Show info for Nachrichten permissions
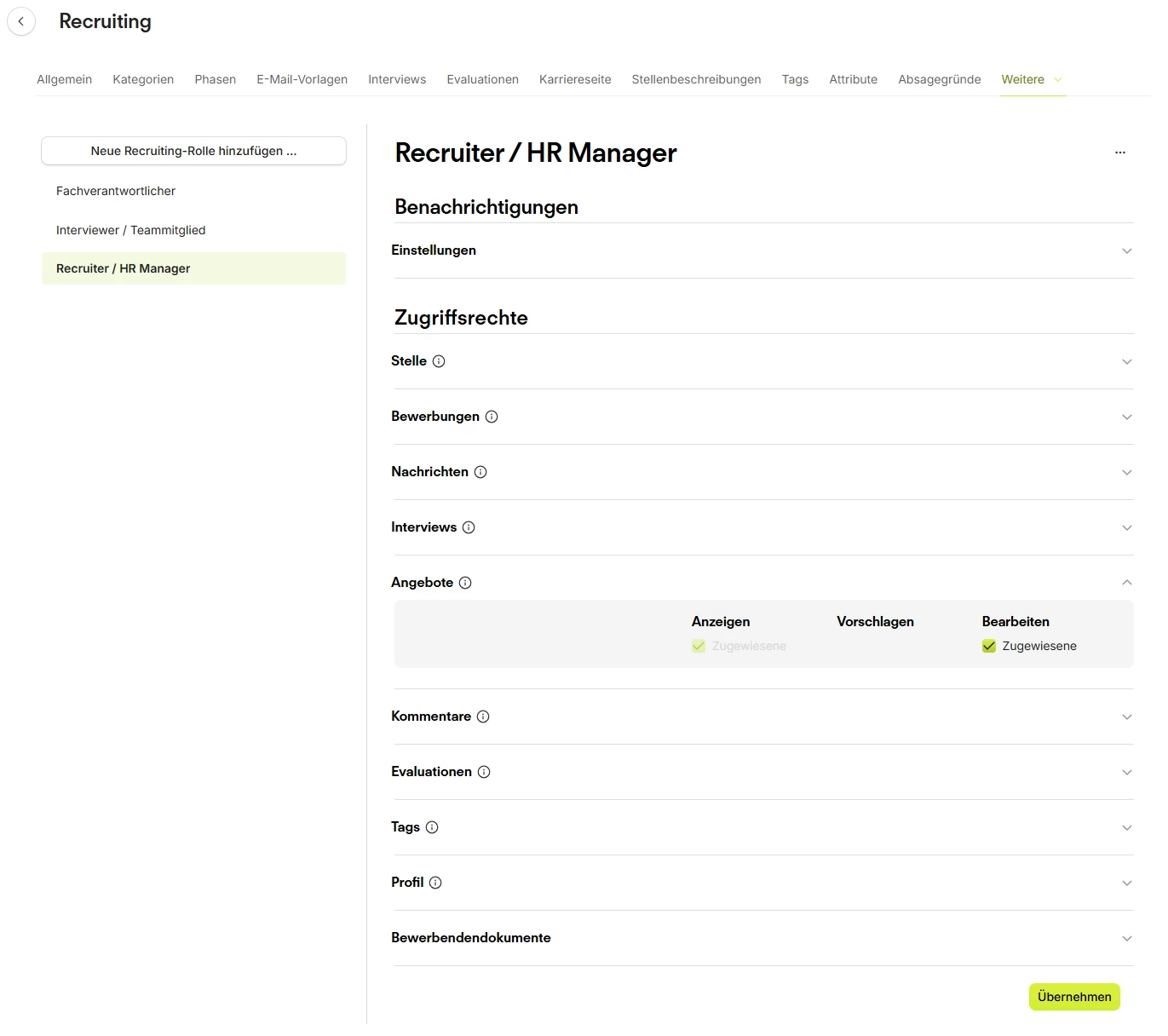The height and width of the screenshot is (1036, 1168). [480, 472]
